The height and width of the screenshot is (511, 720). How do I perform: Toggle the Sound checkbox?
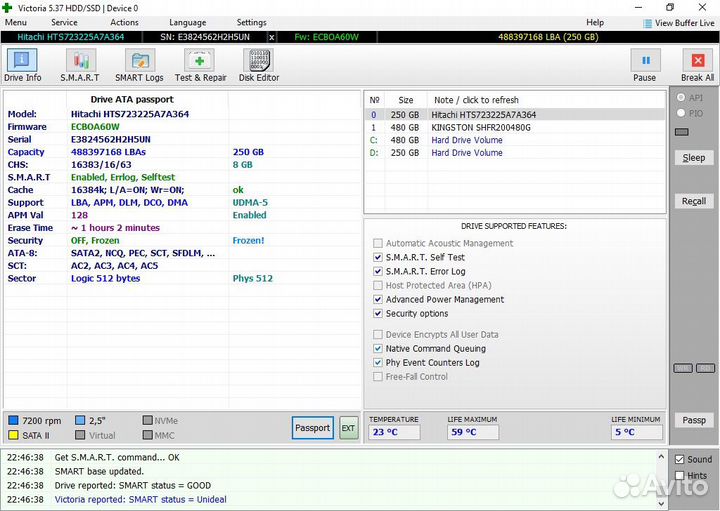[x=680, y=460]
